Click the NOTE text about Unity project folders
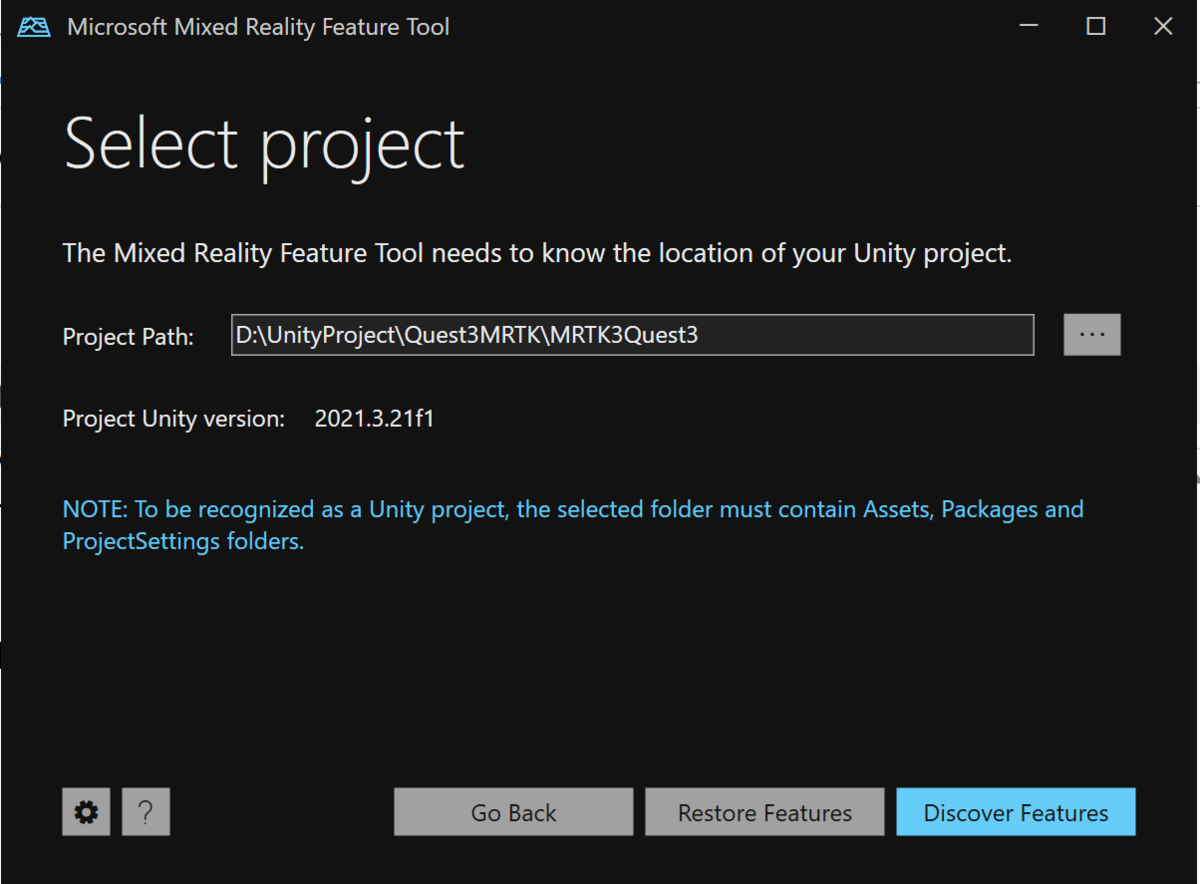Screen dimensions: 1200x884 pos(573,525)
